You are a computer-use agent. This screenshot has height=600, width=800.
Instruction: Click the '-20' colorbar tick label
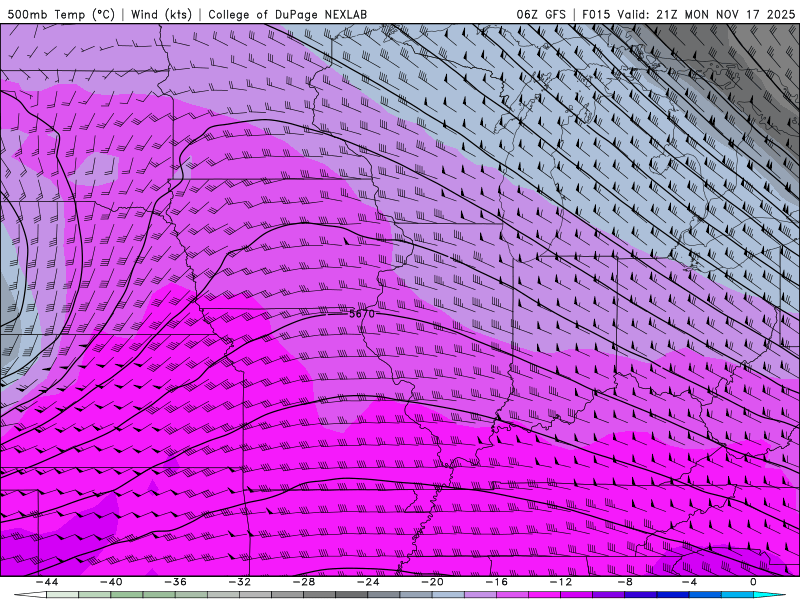coord(432,582)
